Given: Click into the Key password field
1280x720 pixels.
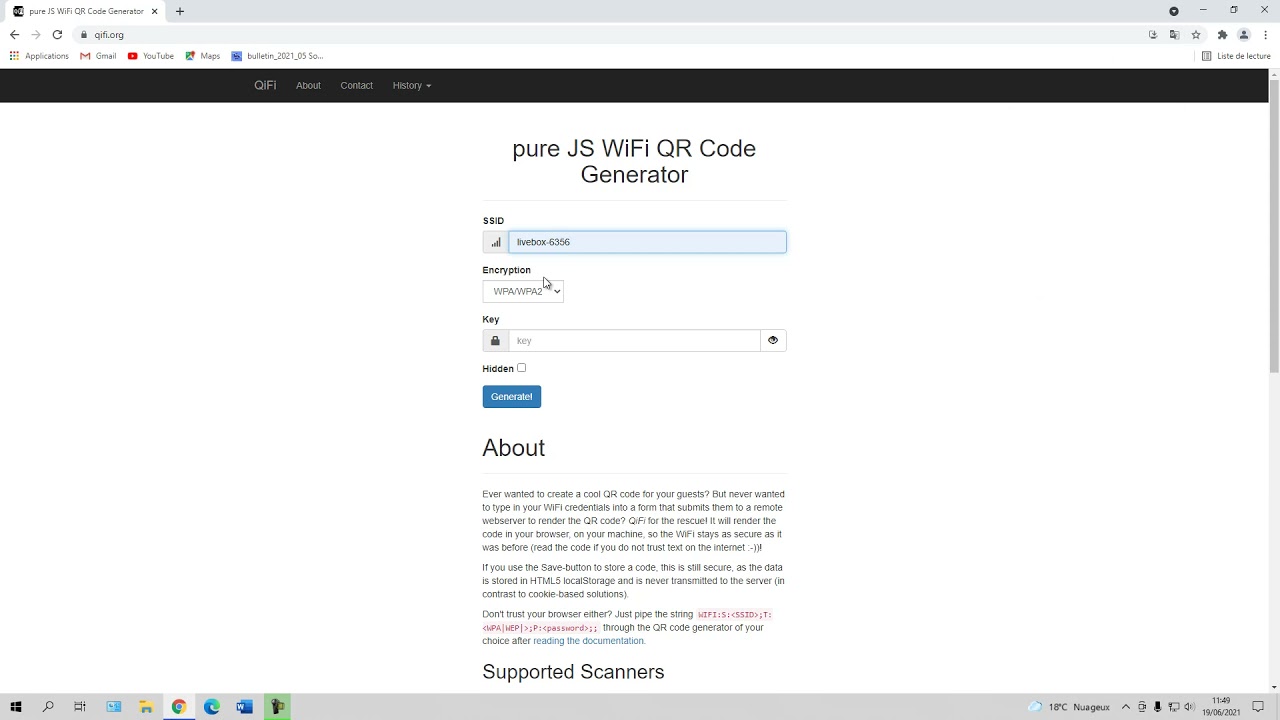Looking at the screenshot, I should [634, 341].
